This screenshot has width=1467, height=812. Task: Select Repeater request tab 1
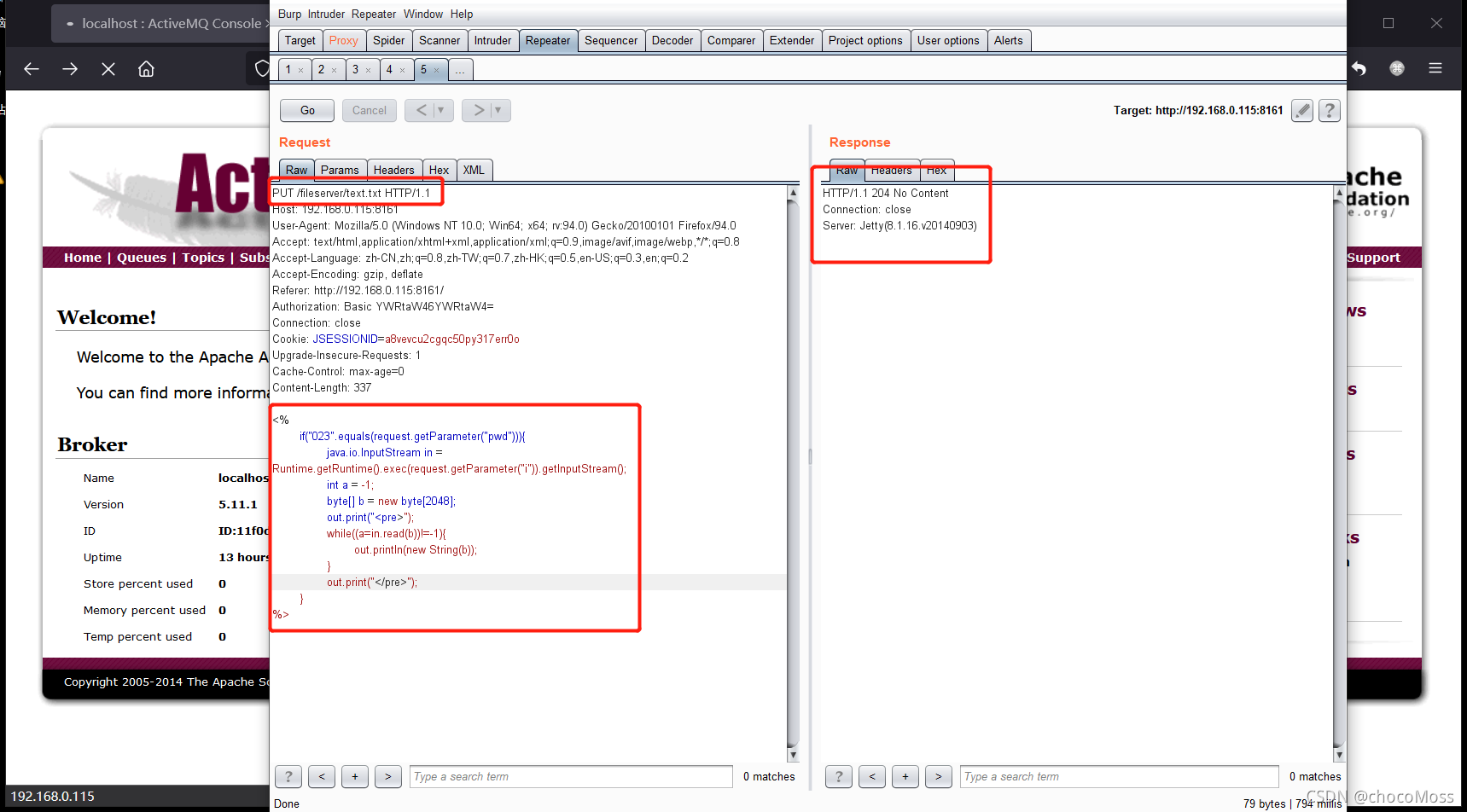point(288,70)
